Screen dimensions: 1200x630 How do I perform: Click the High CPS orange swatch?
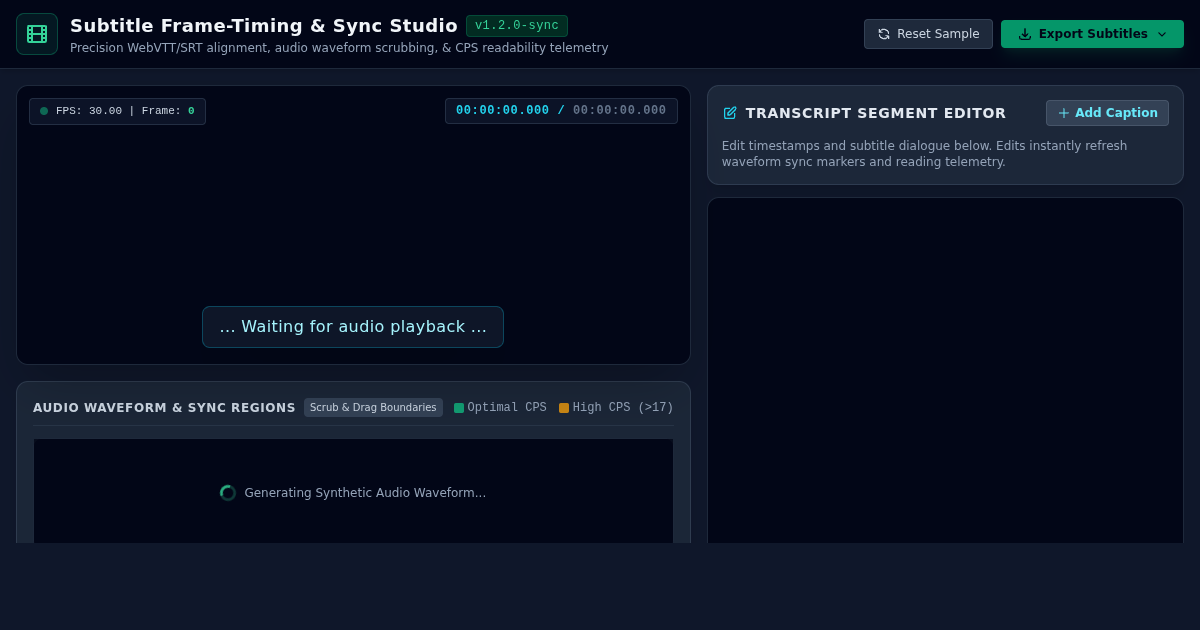(x=564, y=408)
